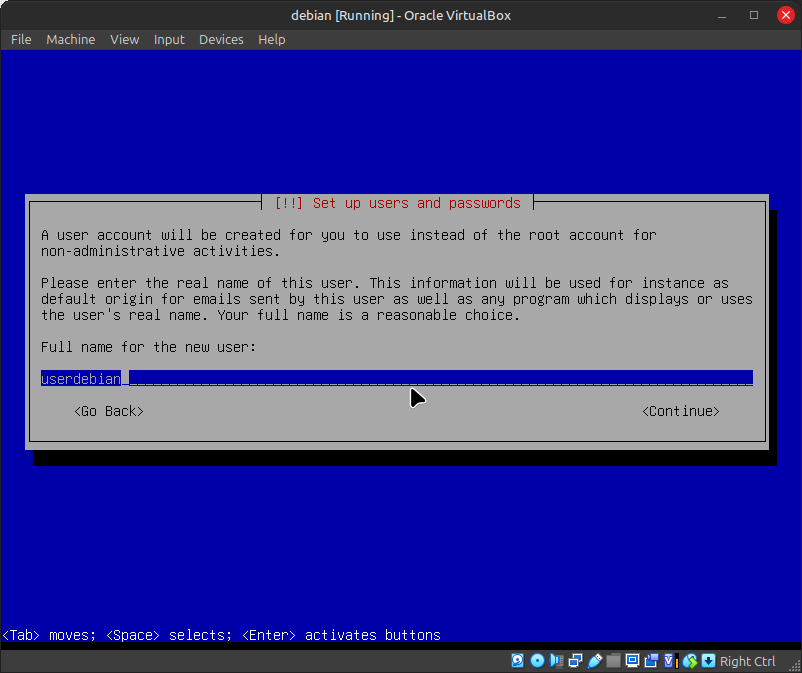Click the keyboard capture arrow icon
This screenshot has width=802, height=673.
tap(708, 661)
